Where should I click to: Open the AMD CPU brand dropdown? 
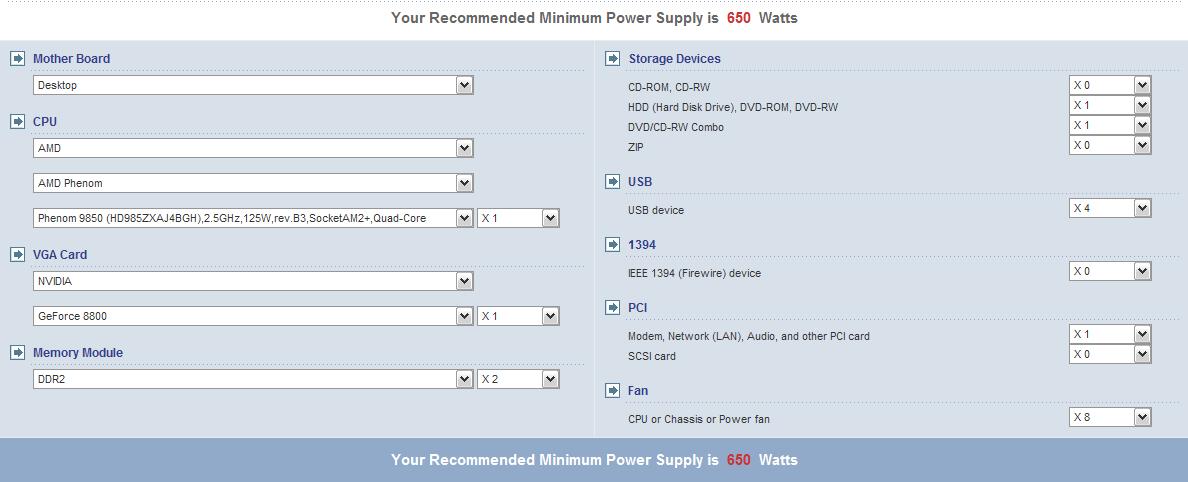pyautogui.click(x=464, y=148)
